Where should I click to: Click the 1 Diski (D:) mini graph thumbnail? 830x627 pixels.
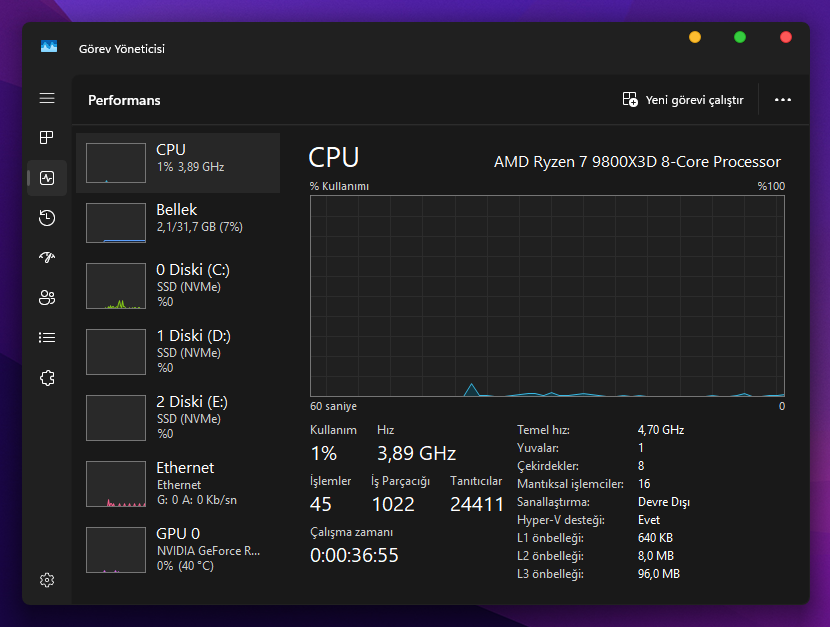116,352
